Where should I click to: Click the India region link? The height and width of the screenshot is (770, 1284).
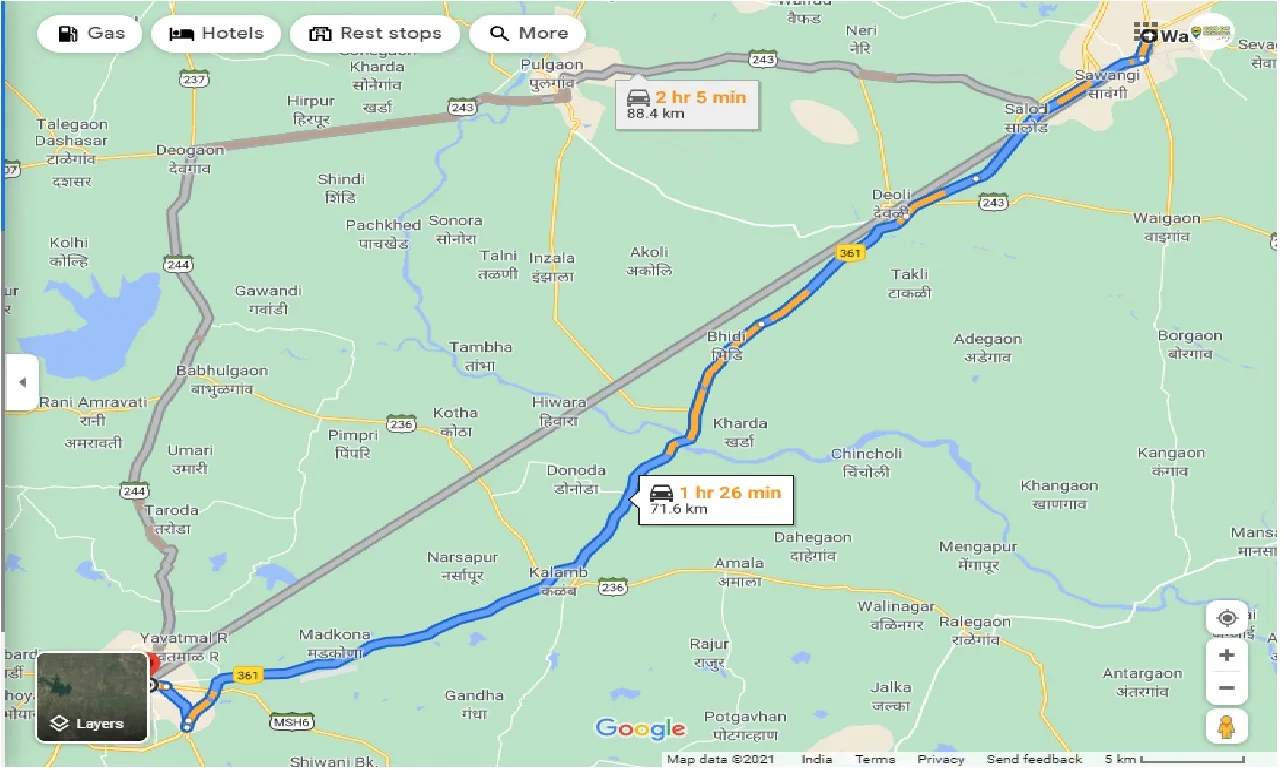[816, 759]
